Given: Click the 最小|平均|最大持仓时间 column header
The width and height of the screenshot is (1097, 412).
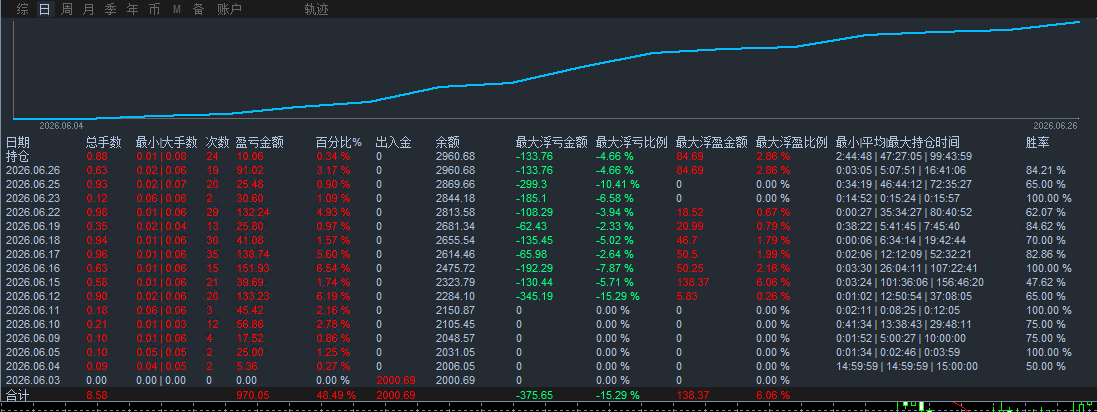Looking at the screenshot, I should click(x=898, y=143).
